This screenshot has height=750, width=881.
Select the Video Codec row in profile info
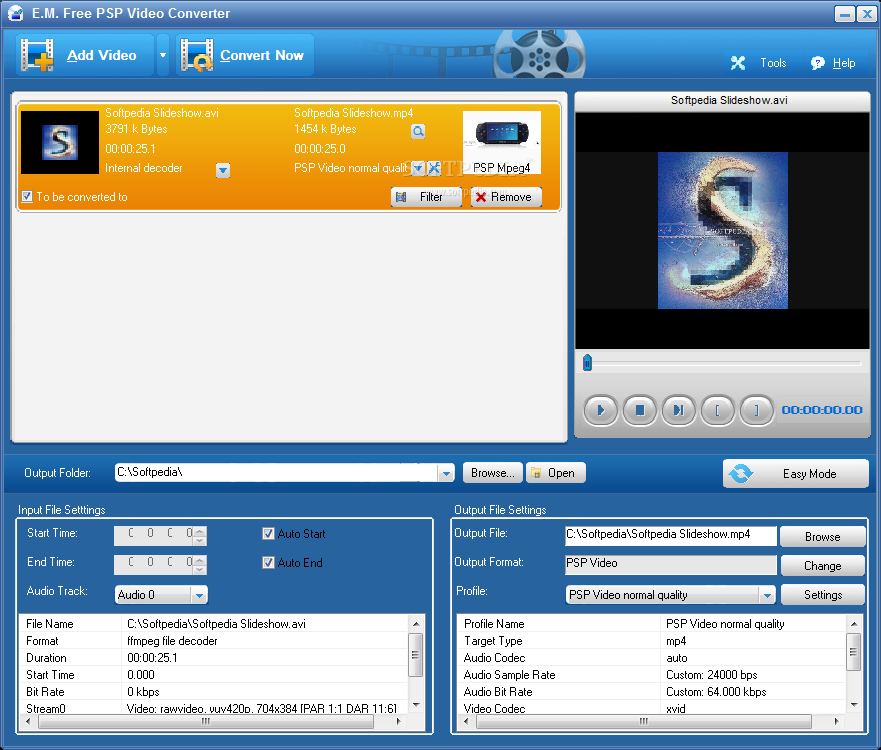coord(652,708)
